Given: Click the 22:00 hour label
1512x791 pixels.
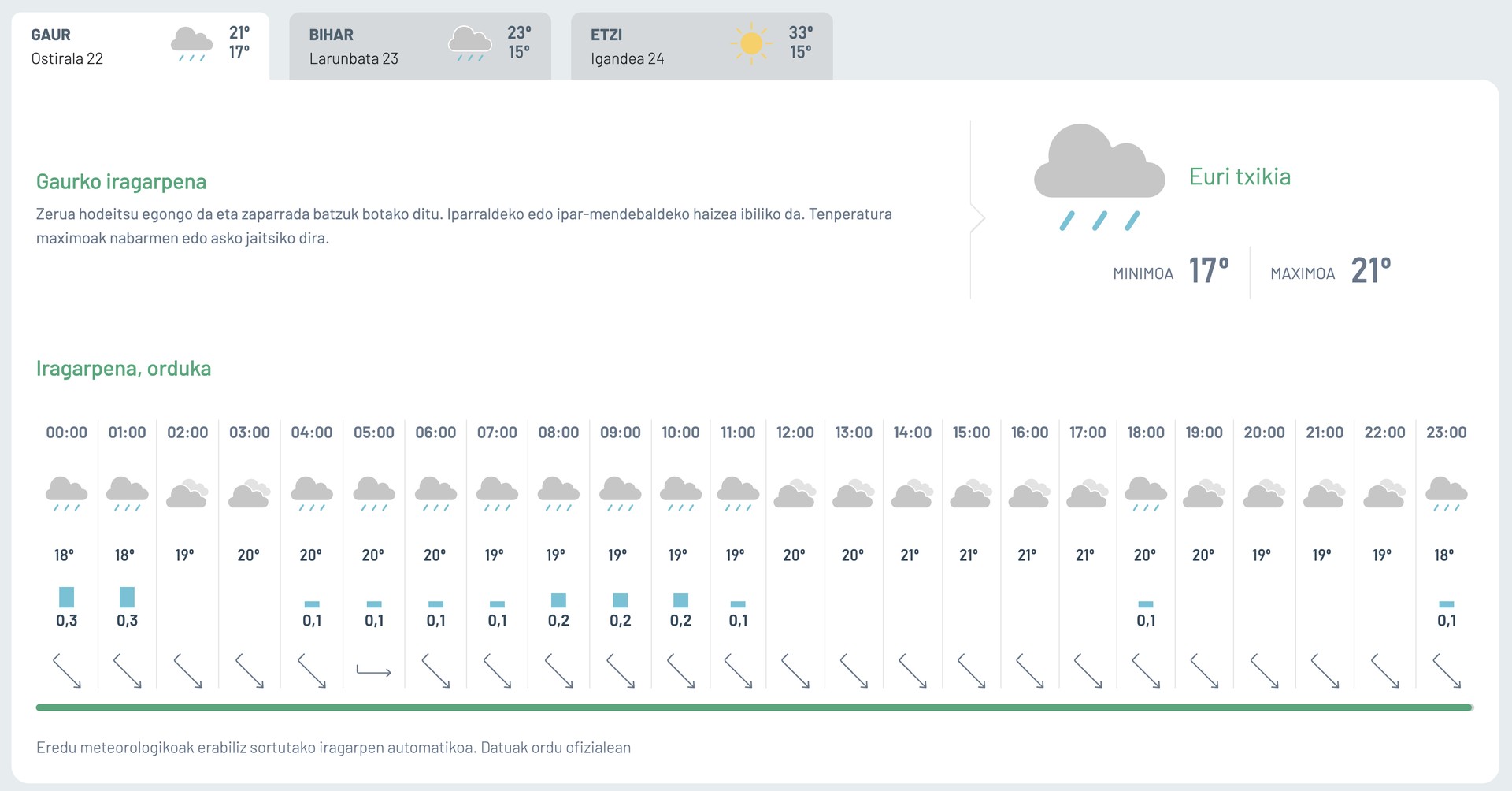Looking at the screenshot, I should coord(1384,433).
